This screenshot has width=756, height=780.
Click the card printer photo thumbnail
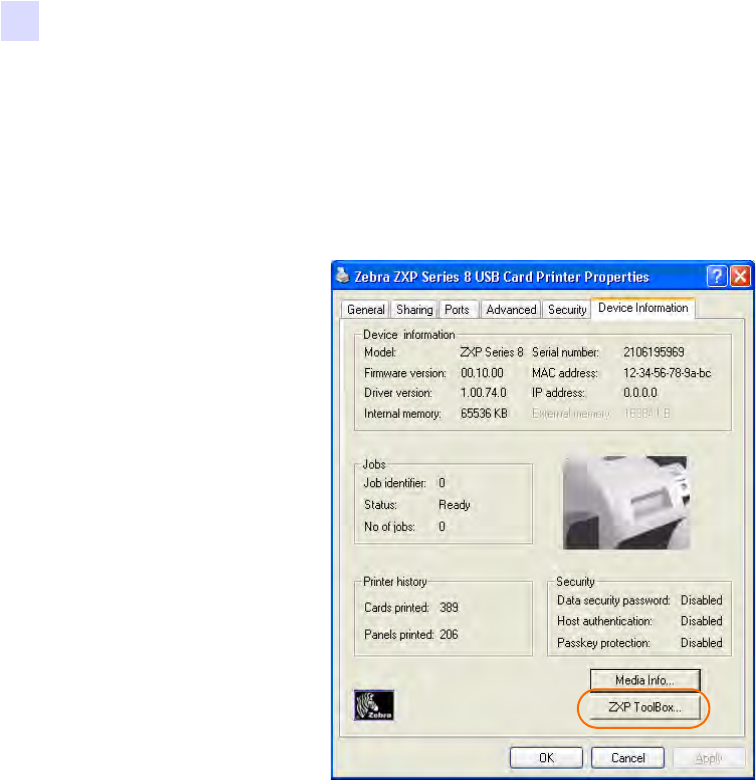coord(626,502)
